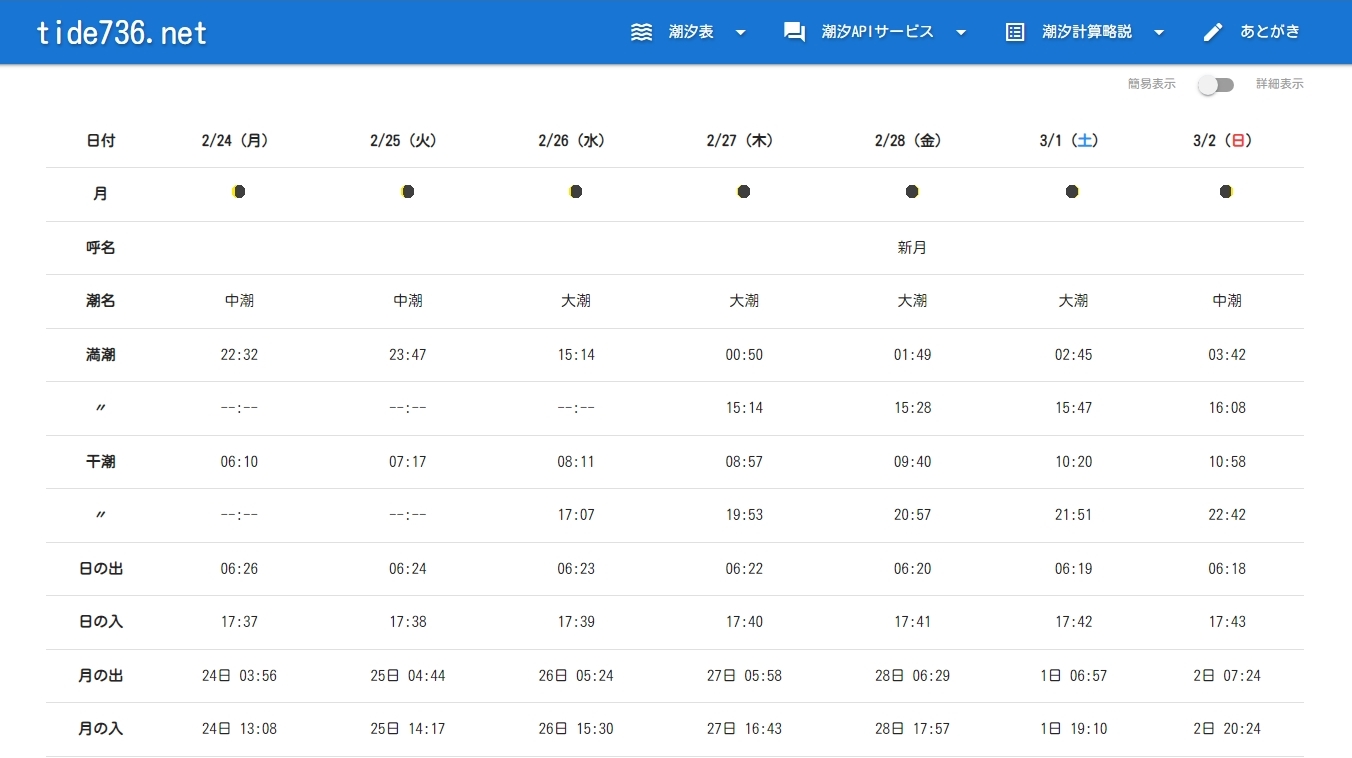The height and width of the screenshot is (758, 1352).
Task: Click the 新月 label under 2/28
Action: point(912,247)
